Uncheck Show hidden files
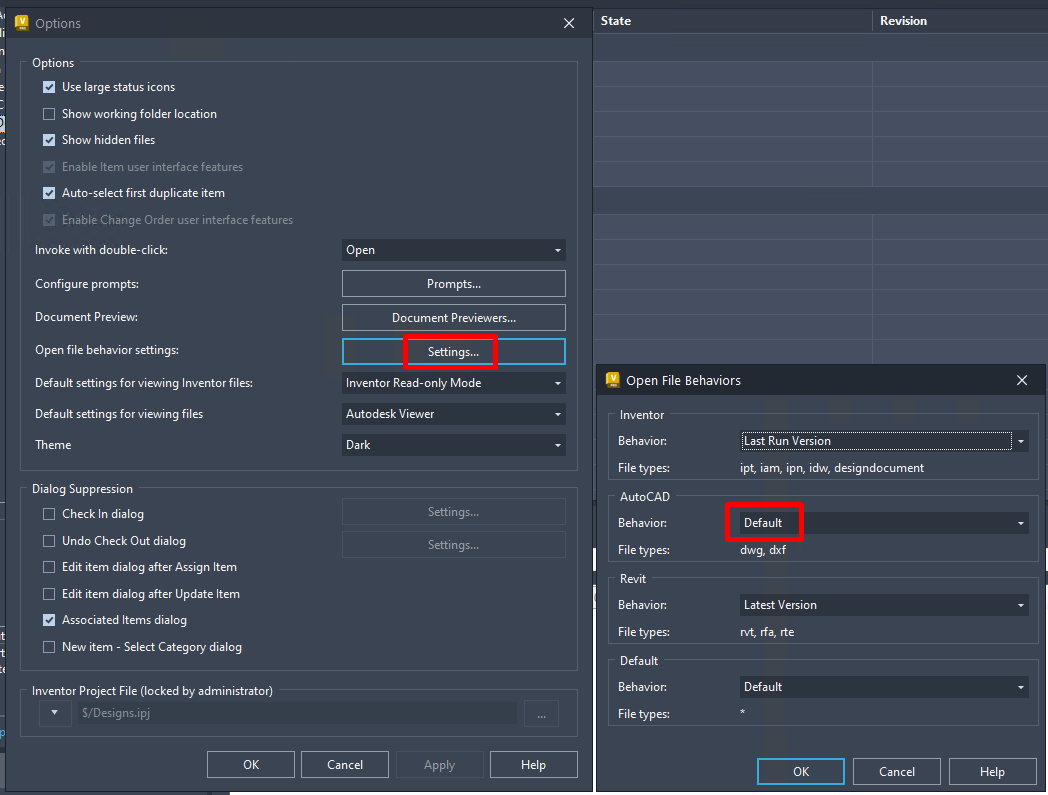 coord(49,140)
